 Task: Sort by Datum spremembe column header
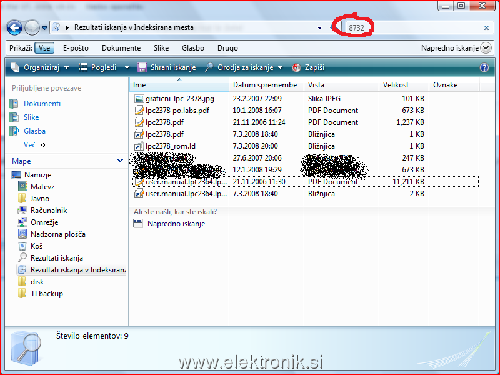coord(266,85)
